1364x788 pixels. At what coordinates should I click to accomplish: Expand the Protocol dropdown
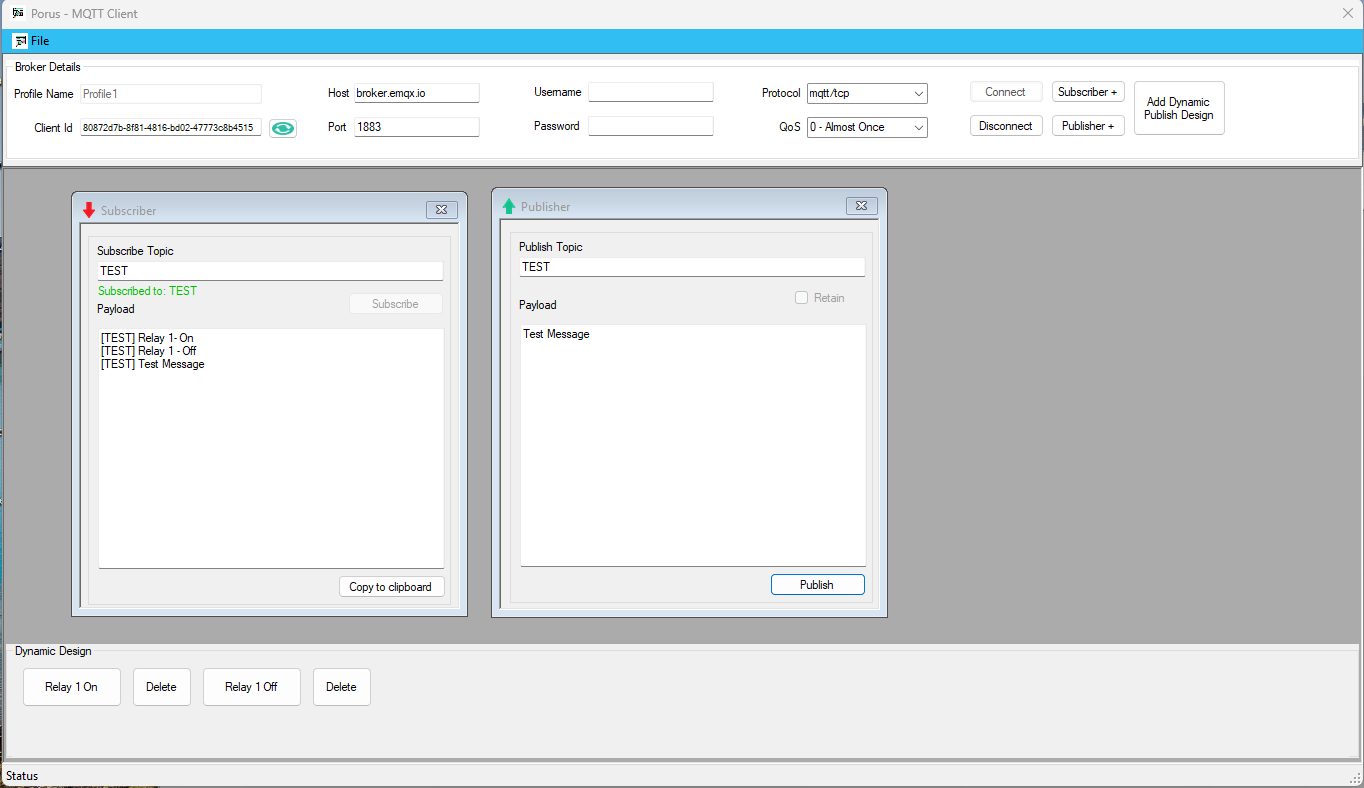(x=919, y=94)
